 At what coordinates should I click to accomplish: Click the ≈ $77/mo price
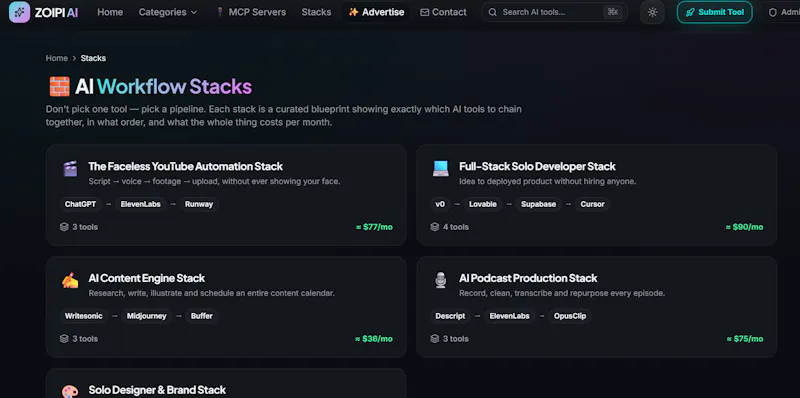tap(374, 227)
